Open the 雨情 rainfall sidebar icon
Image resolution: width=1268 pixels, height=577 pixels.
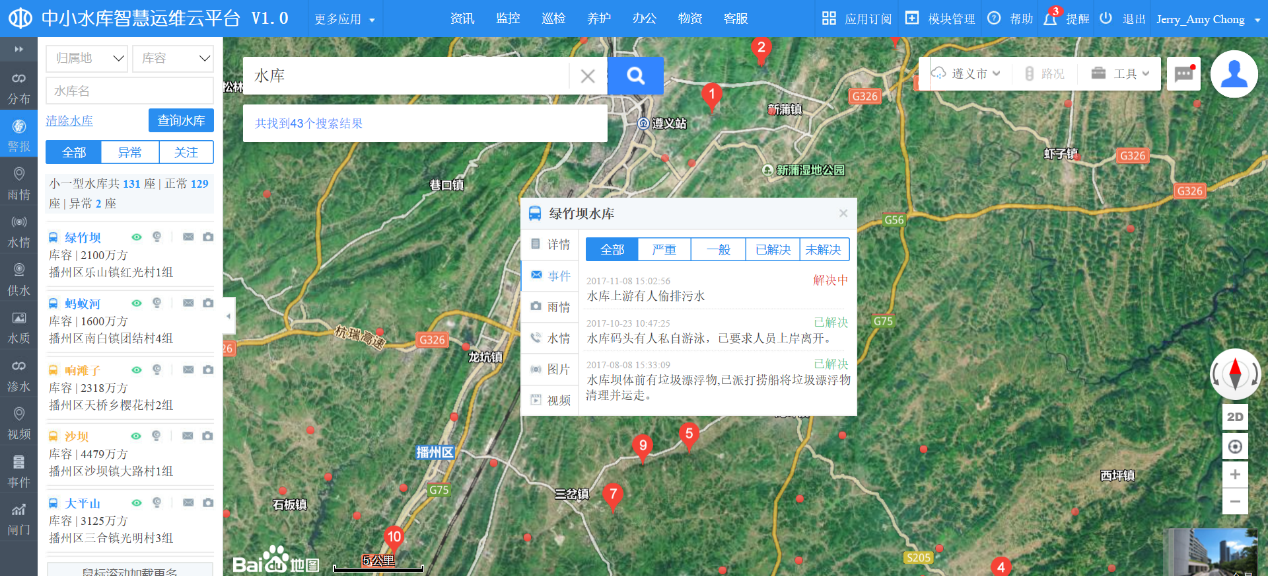tap(18, 183)
